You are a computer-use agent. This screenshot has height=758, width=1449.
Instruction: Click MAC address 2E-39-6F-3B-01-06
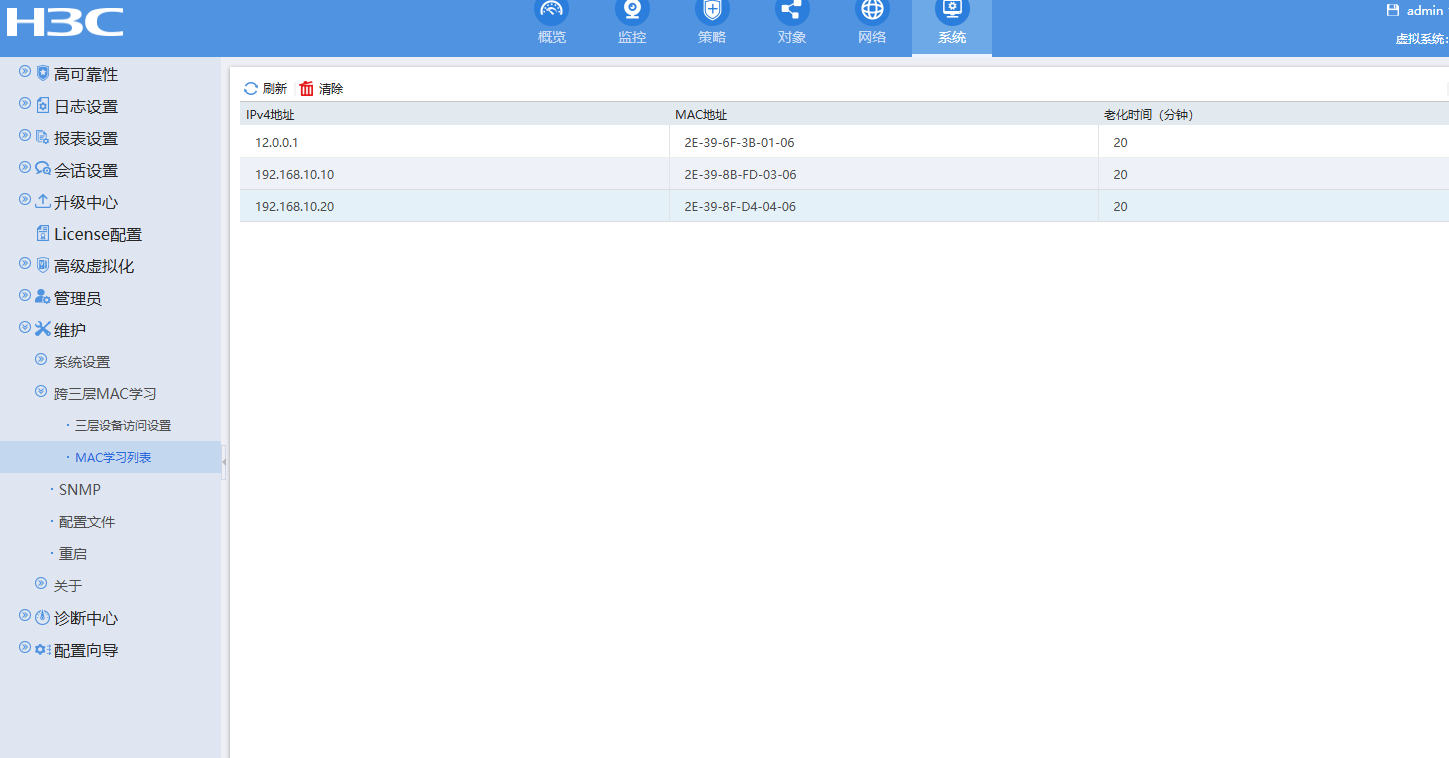coord(740,143)
